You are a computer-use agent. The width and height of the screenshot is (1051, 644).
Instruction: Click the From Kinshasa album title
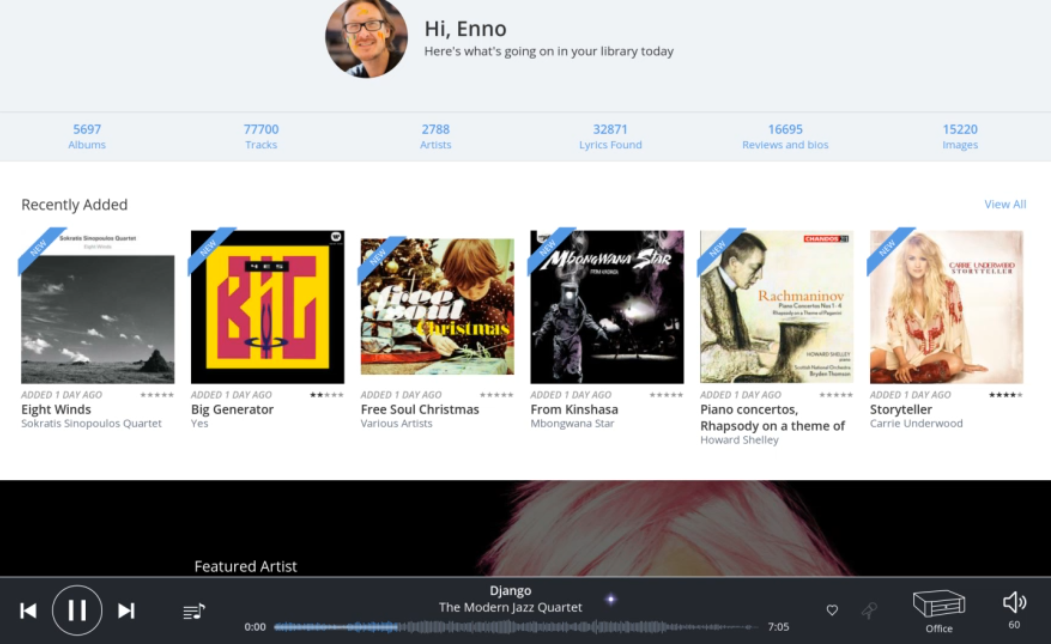point(574,409)
